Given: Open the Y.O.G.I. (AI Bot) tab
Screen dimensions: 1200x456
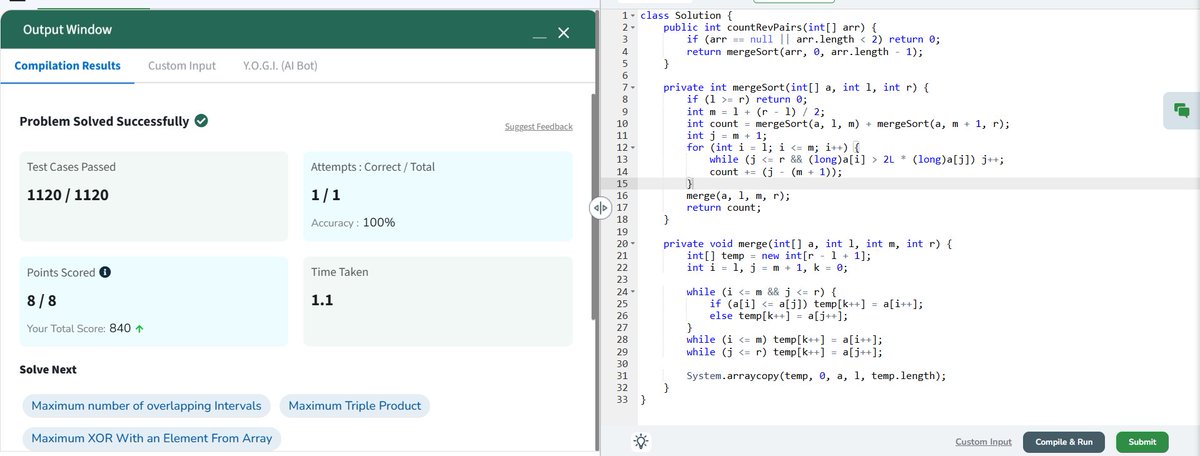Looking at the screenshot, I should point(281,66).
